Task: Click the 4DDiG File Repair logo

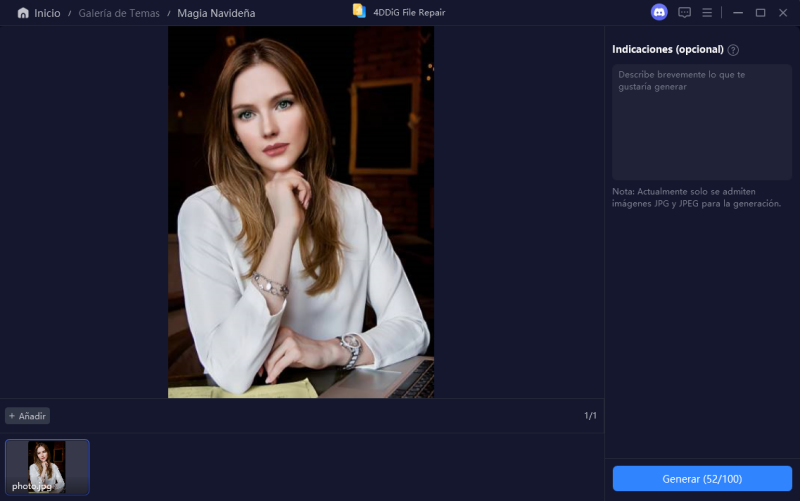Action: coord(359,11)
